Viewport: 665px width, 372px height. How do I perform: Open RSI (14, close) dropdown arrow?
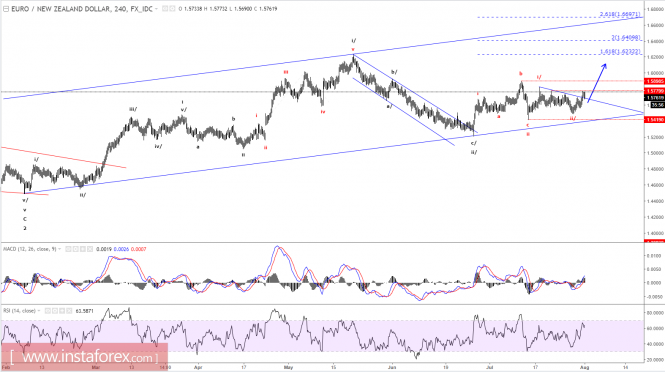point(39,310)
